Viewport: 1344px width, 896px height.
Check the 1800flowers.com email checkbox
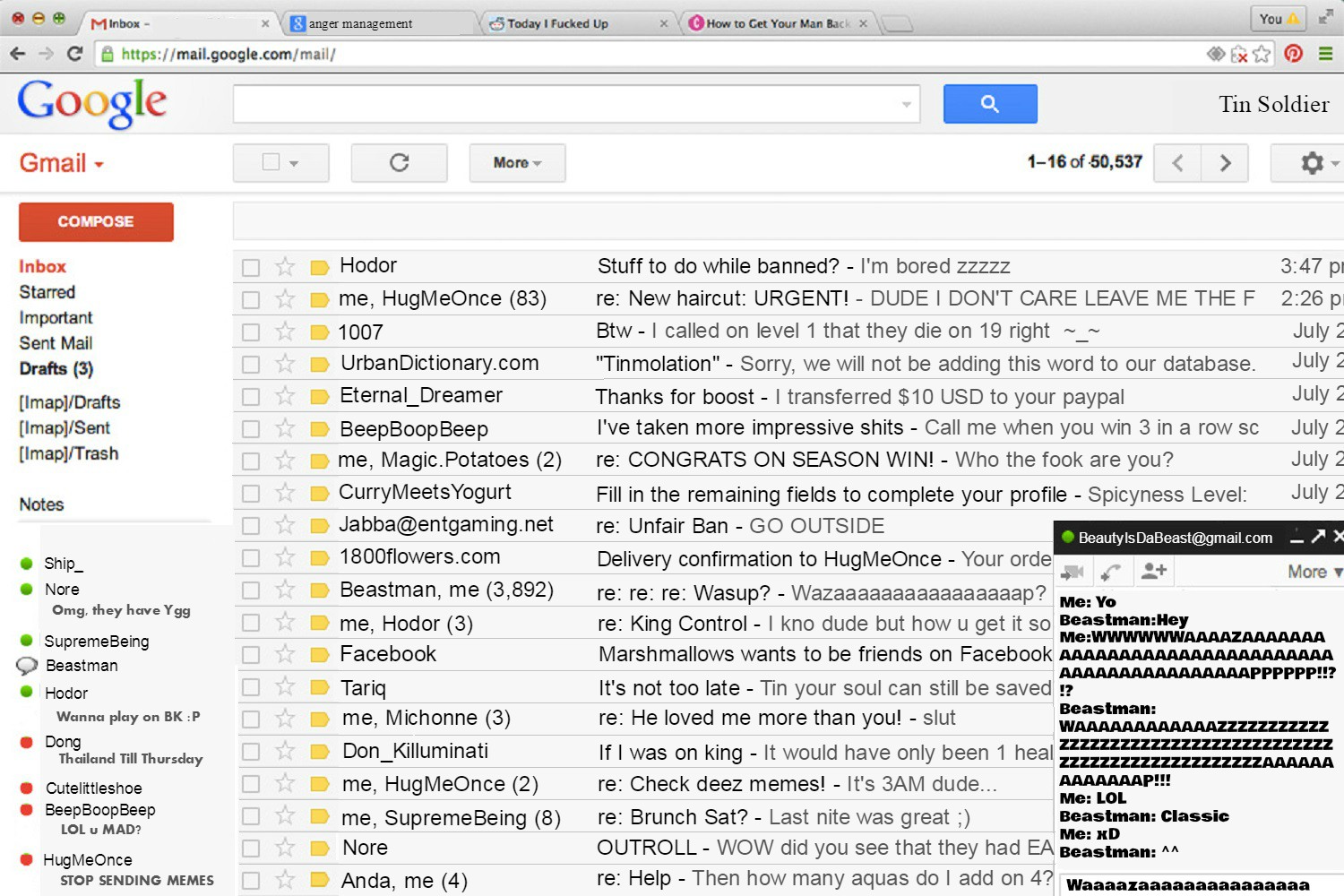coord(251,558)
